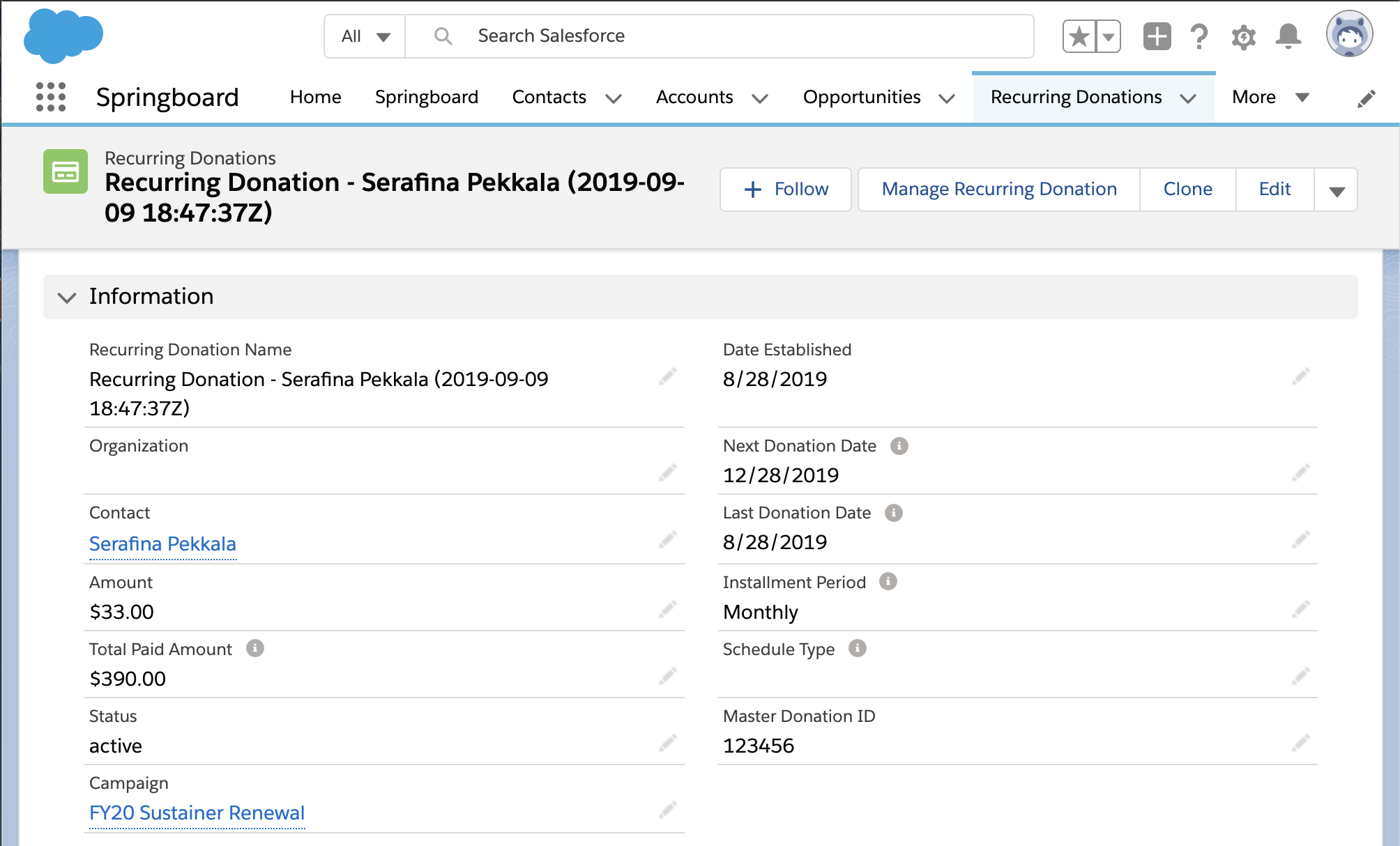Open the All search scope dropdown
Screen dimensions: 1400x846
pos(364,36)
